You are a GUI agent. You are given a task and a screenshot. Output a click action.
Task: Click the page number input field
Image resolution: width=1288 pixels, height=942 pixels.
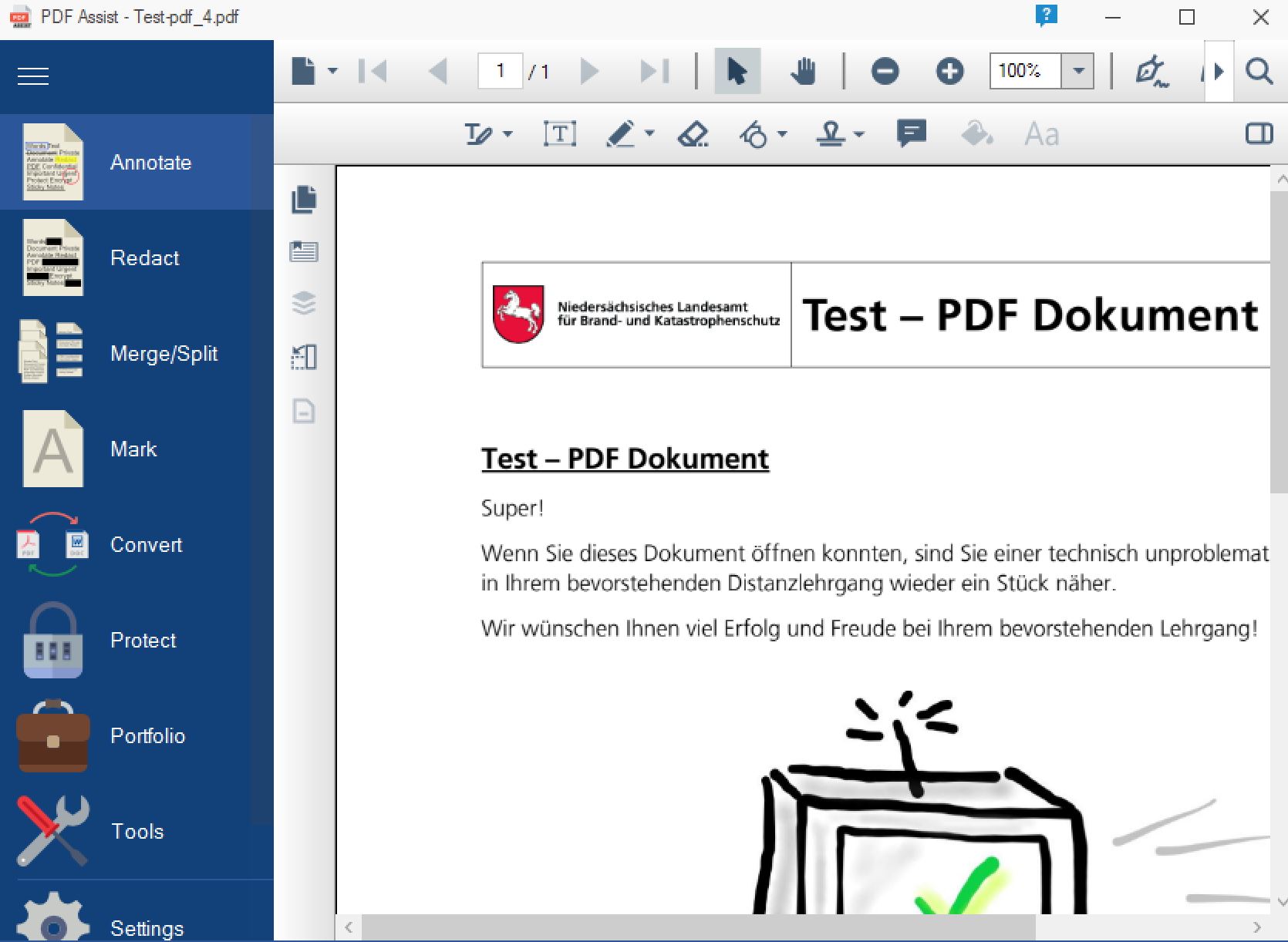coord(501,71)
